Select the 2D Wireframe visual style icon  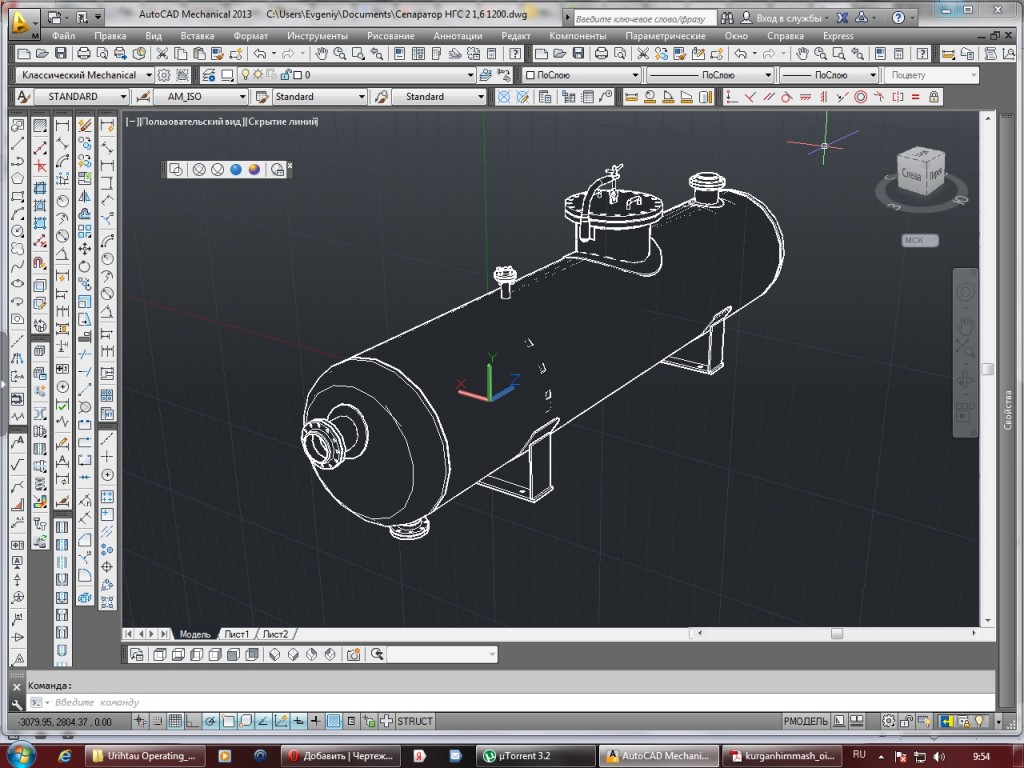176,170
